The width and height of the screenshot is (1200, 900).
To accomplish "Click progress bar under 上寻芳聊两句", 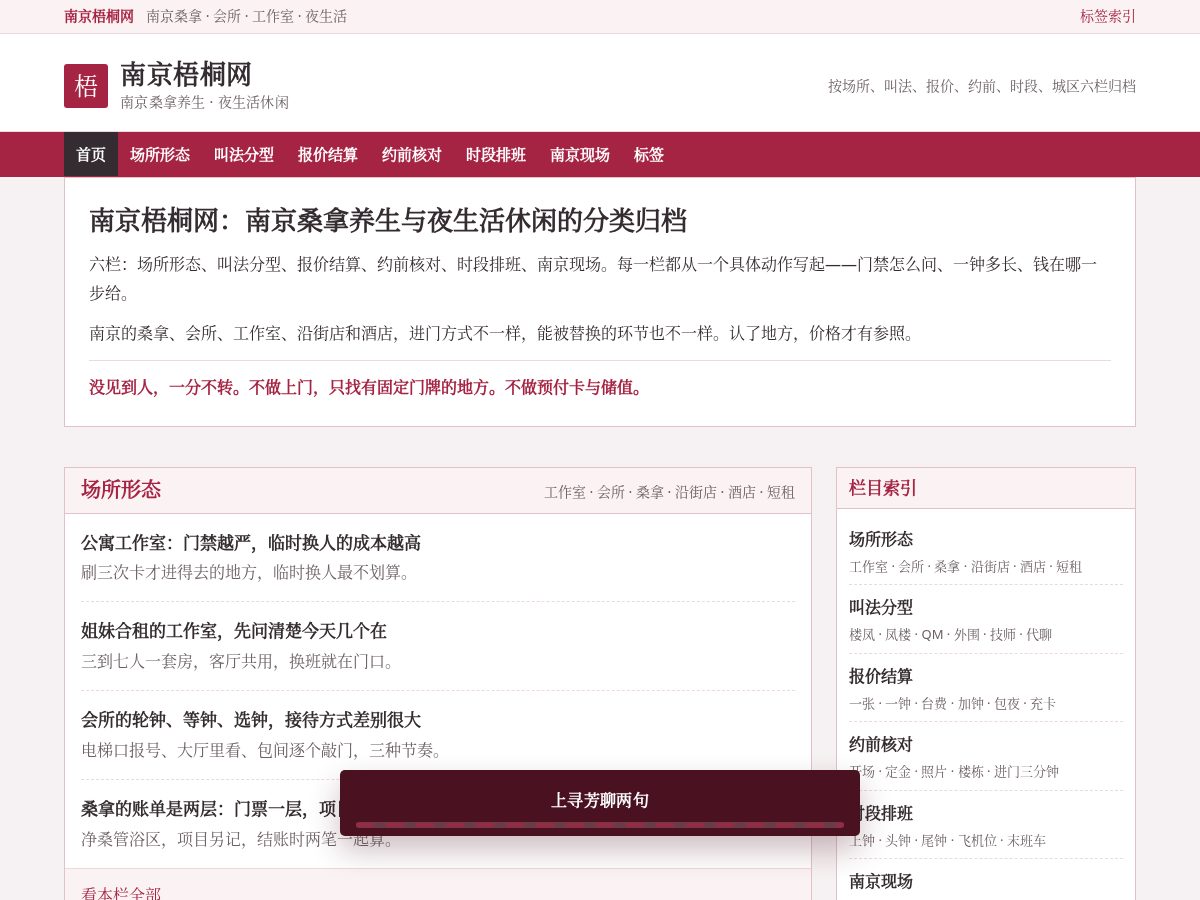I will [600, 825].
